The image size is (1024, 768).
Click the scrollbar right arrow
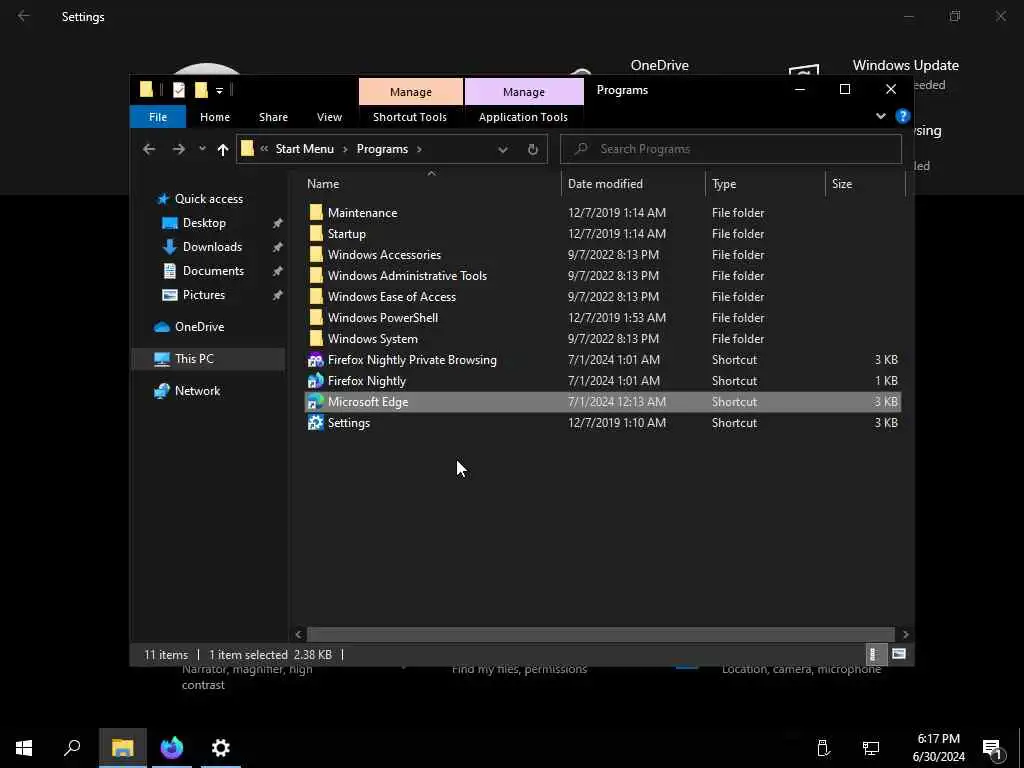pyautogui.click(x=905, y=634)
